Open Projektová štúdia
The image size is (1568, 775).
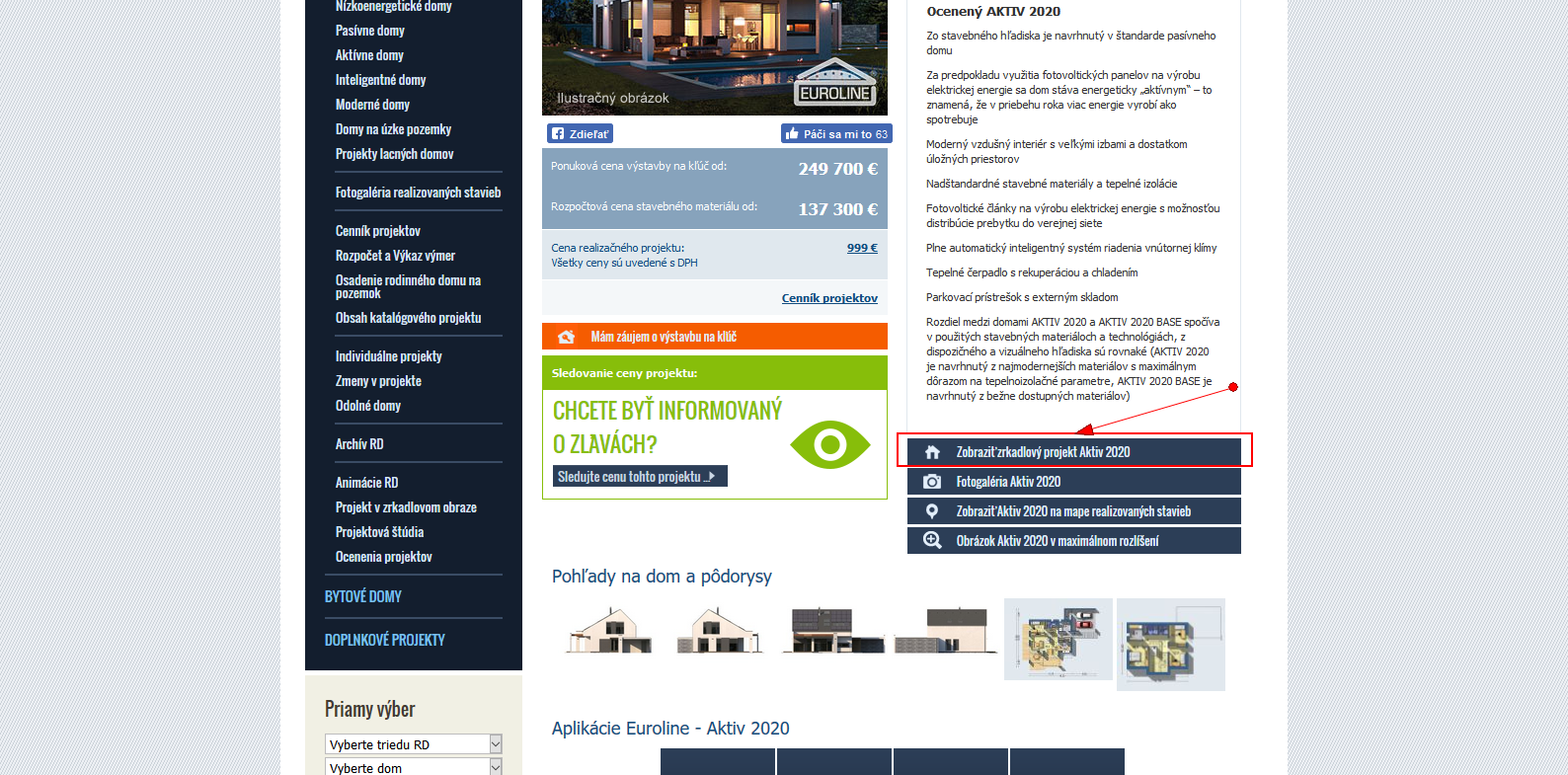pyautogui.click(x=380, y=532)
